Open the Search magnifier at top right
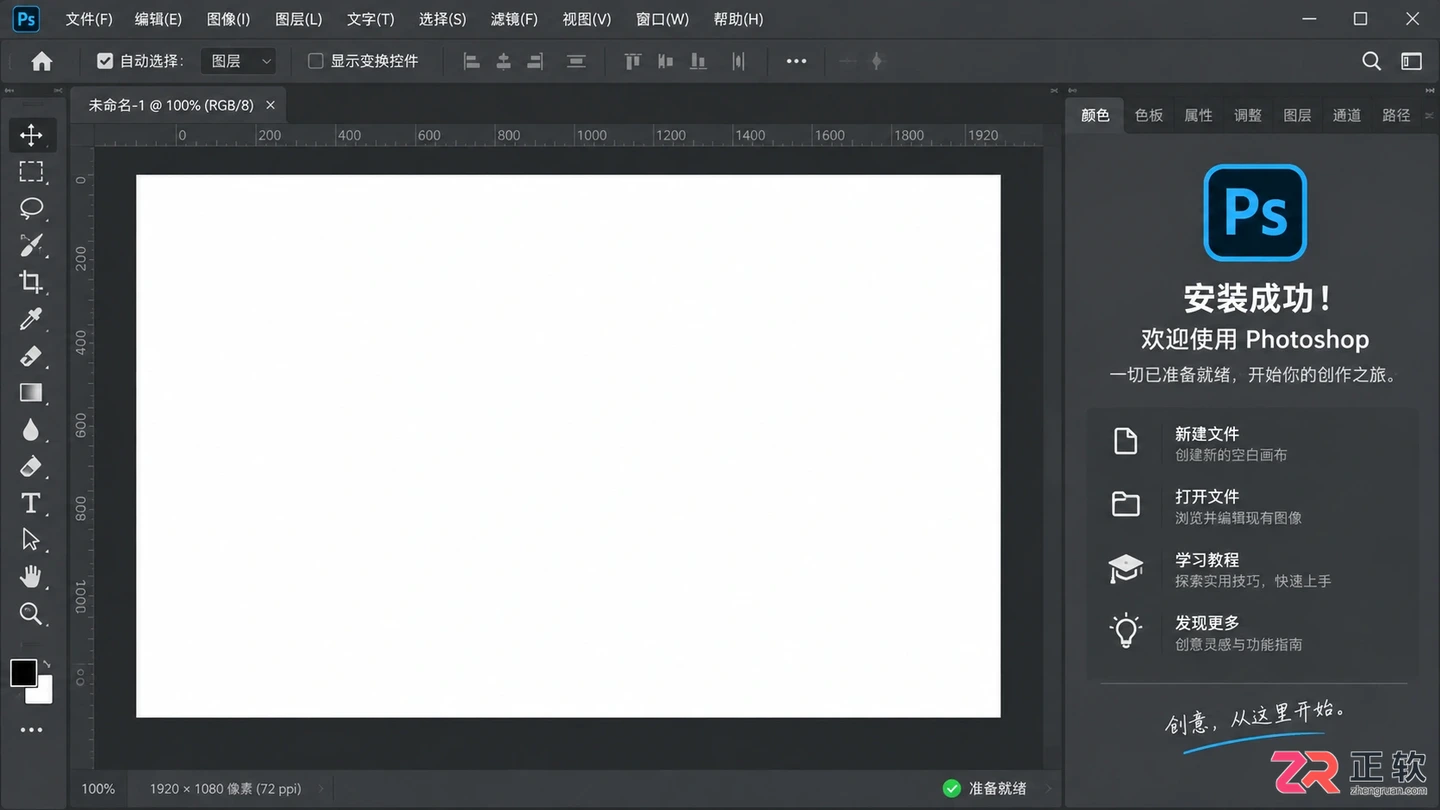 click(x=1372, y=61)
